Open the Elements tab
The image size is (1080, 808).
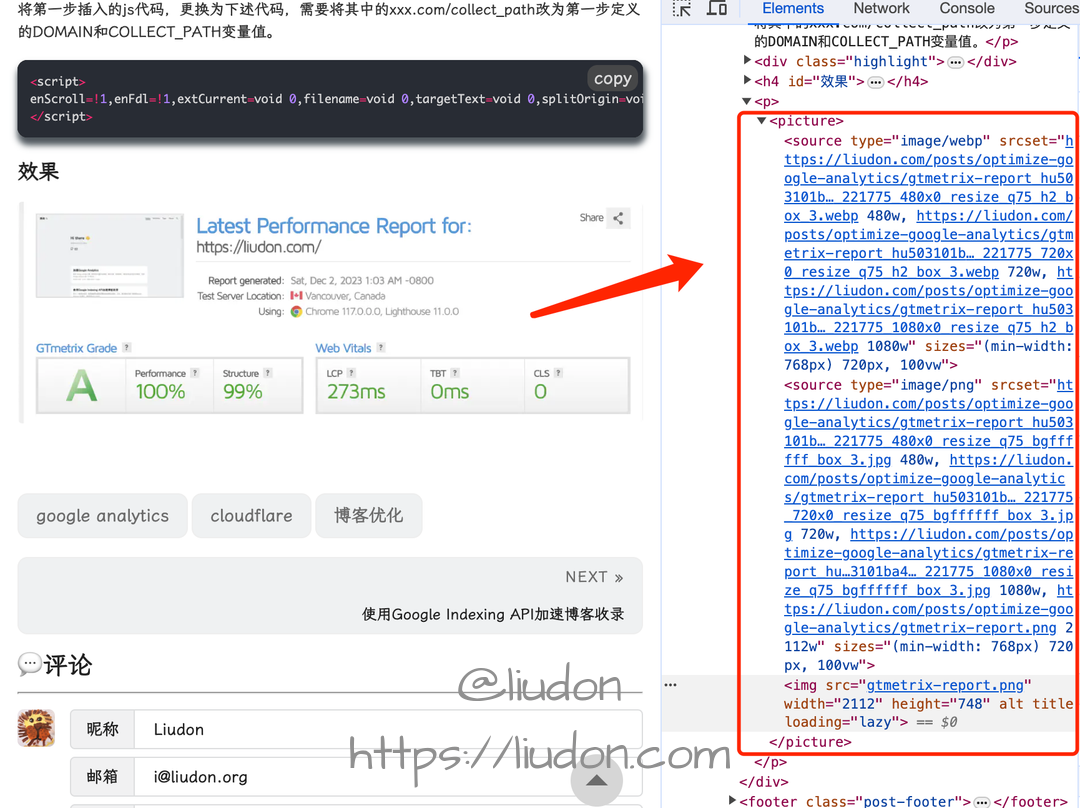793,8
